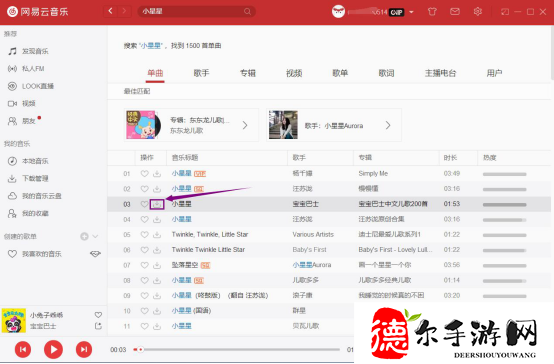
Task: Click the NetEase Cloud Music logo
Action: [37, 12]
